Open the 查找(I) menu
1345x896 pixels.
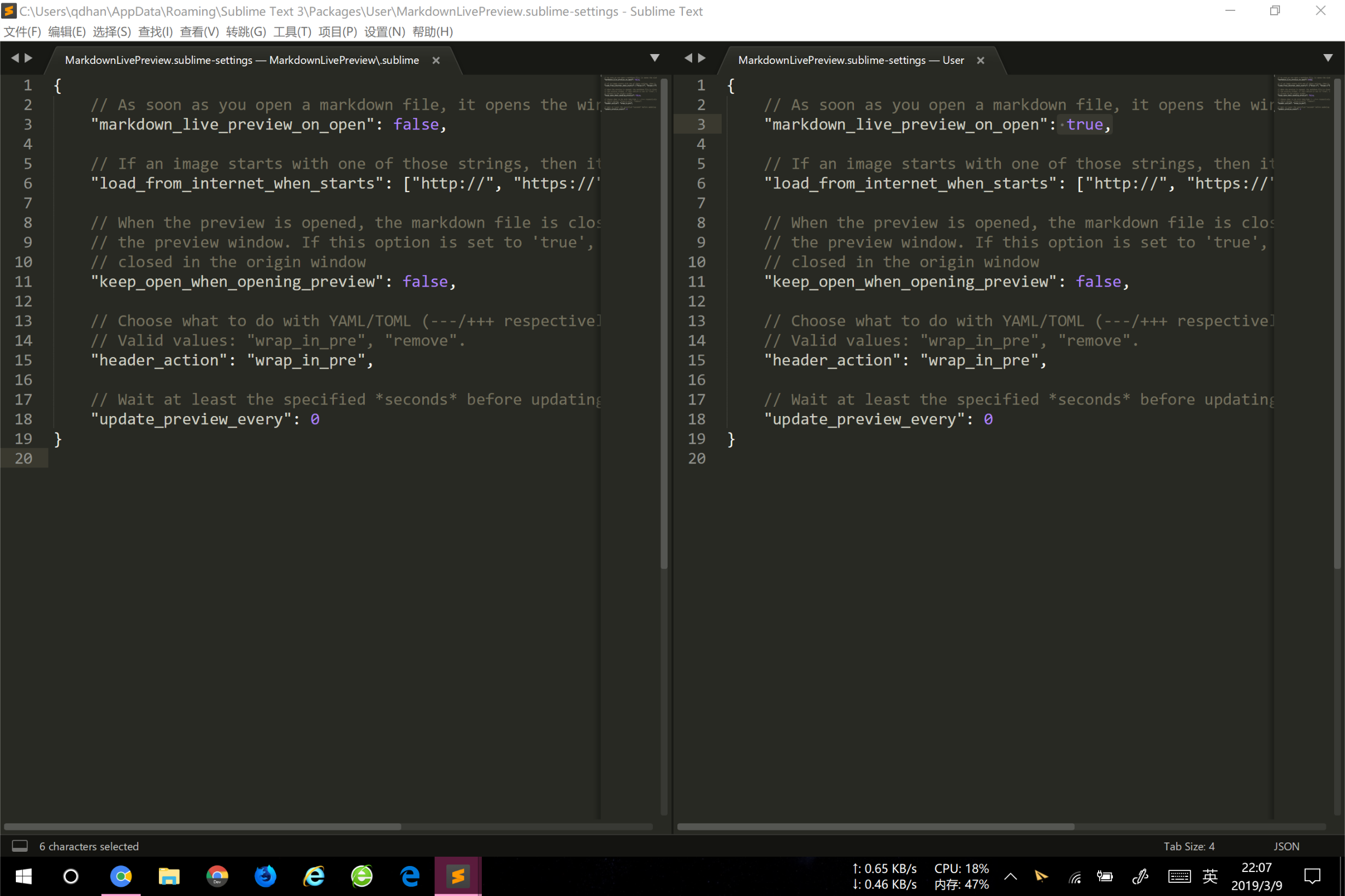(x=156, y=32)
